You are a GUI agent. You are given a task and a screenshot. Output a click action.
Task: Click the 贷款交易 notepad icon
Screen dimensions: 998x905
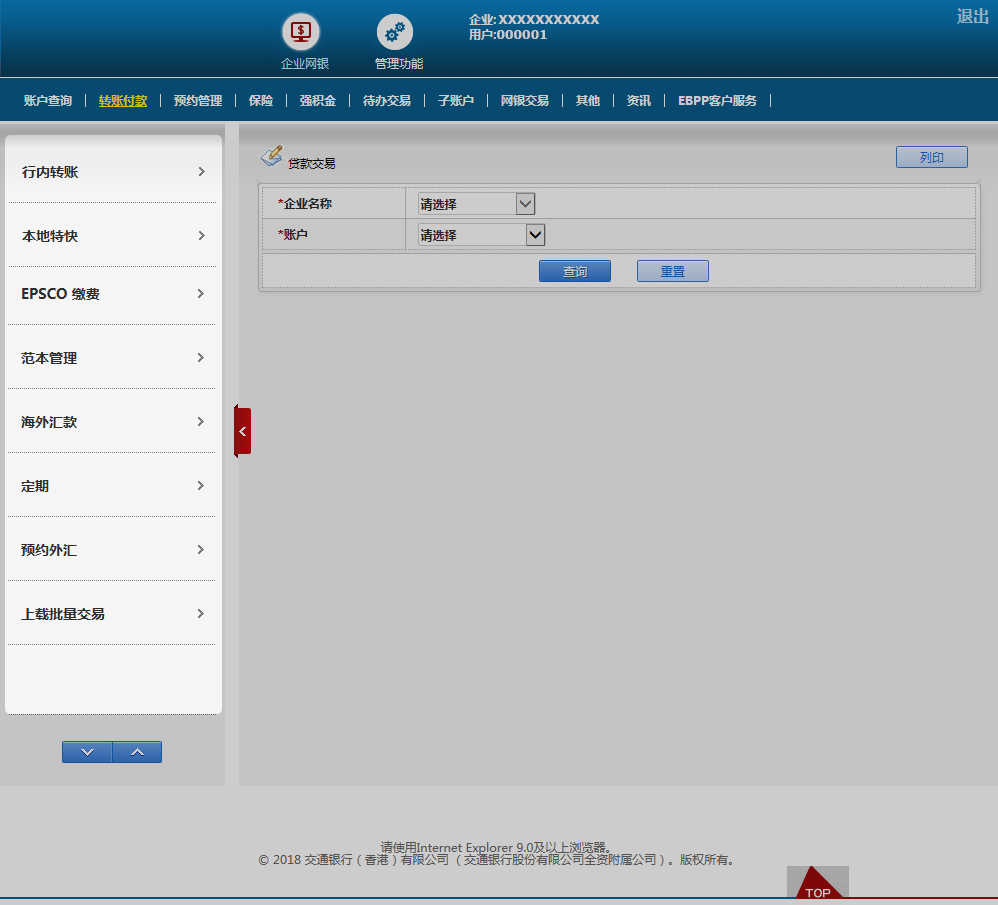pos(271,156)
